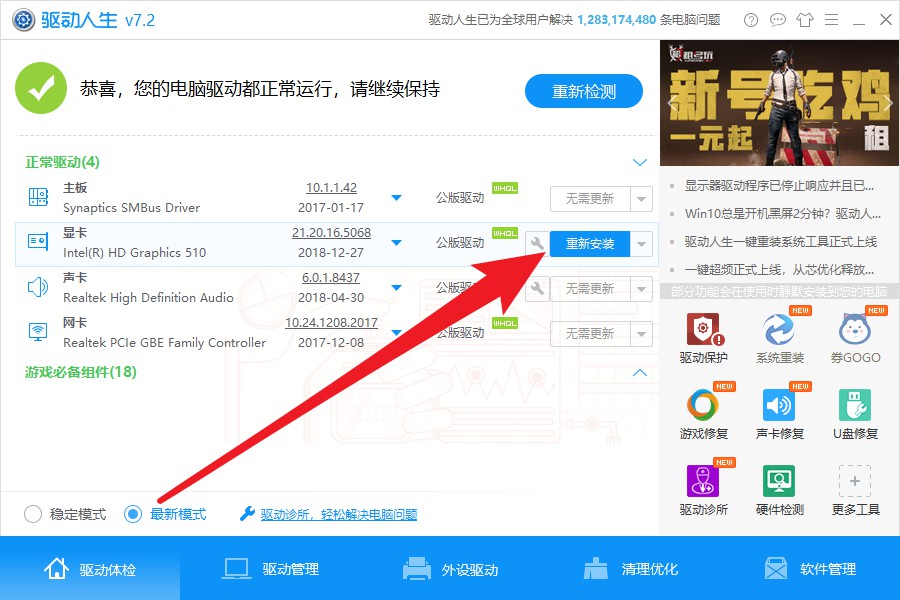Image resolution: width=900 pixels, height=600 pixels.
Task: Click the wrench icon beside the 显卡 driver
Action: [536, 243]
